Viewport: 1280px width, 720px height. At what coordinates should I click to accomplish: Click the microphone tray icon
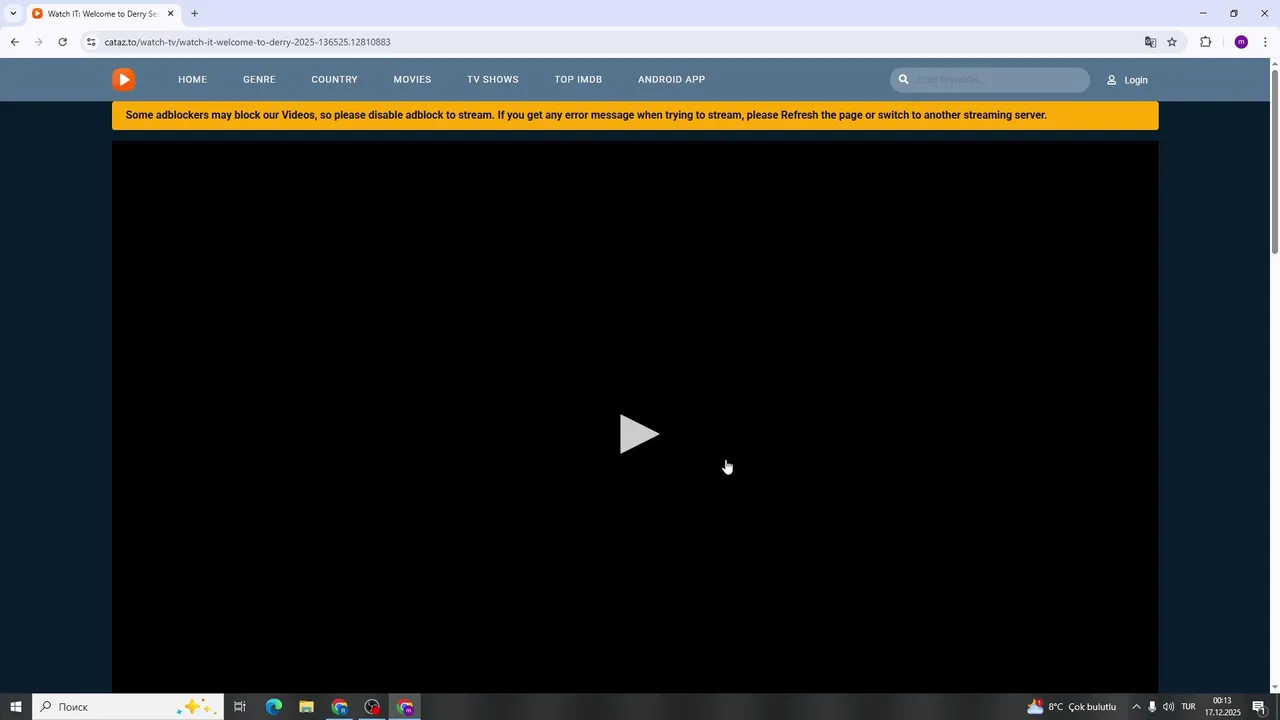(x=1152, y=707)
